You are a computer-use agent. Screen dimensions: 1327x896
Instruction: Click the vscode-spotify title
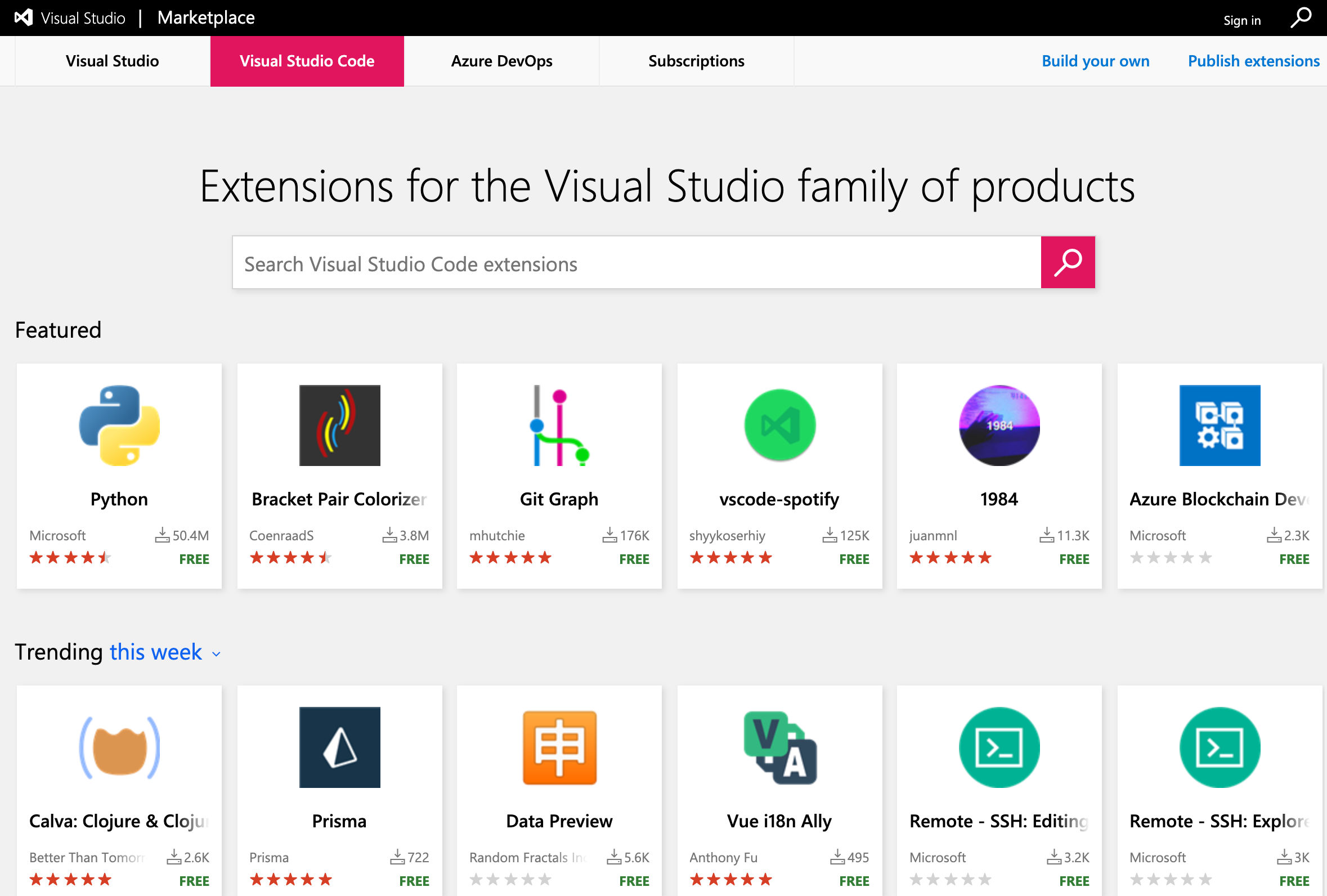(x=779, y=499)
